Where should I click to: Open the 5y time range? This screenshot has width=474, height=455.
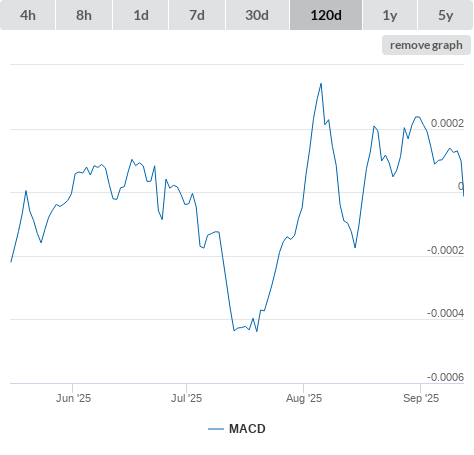pos(445,15)
